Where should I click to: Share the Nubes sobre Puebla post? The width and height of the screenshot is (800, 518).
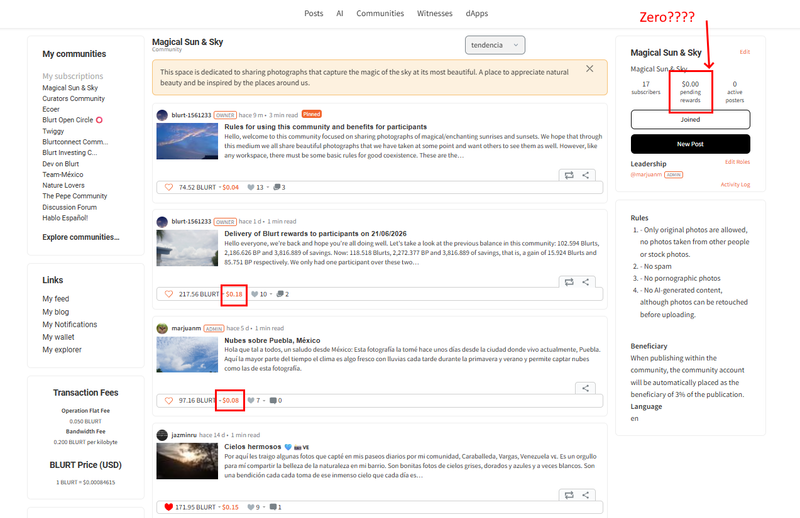coord(585,388)
